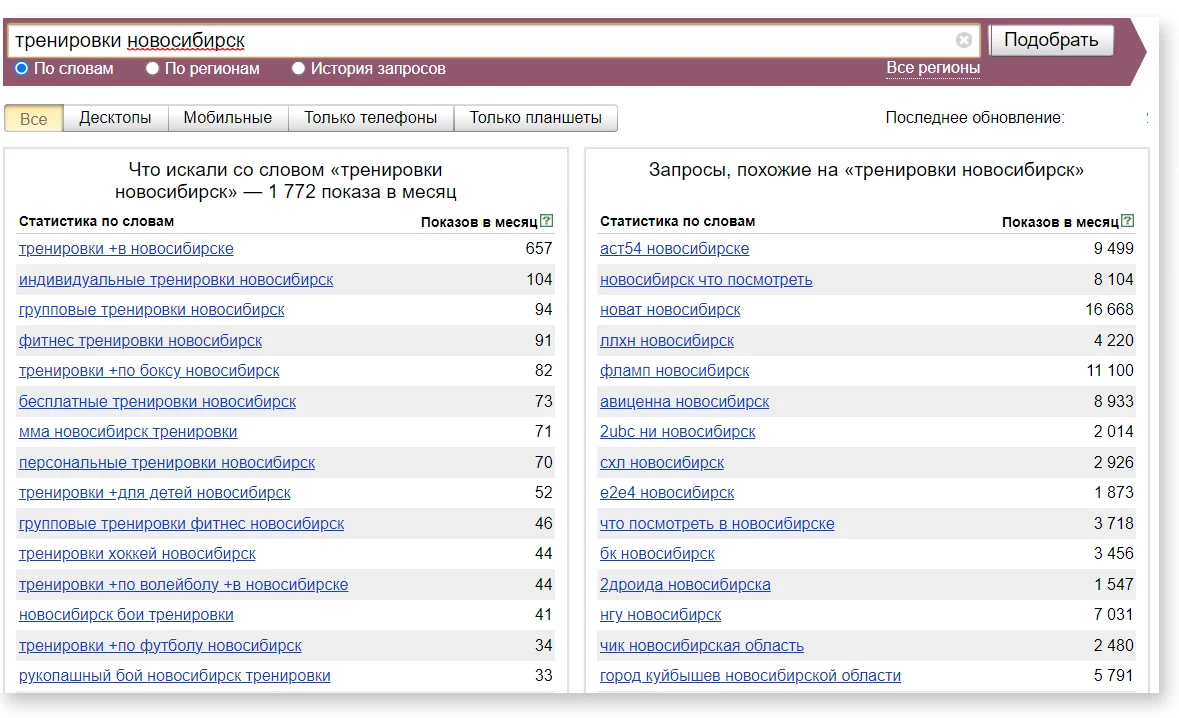Screen dimensions: 1179x718
Task: Open 'нгу новосибирск' link
Action: [x=660, y=615]
